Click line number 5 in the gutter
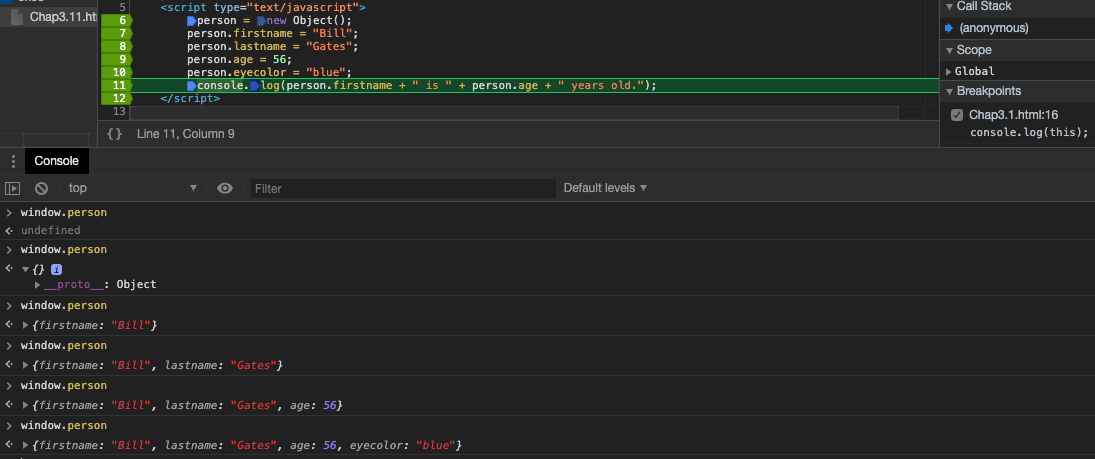The image size is (1095, 459). pos(122,7)
